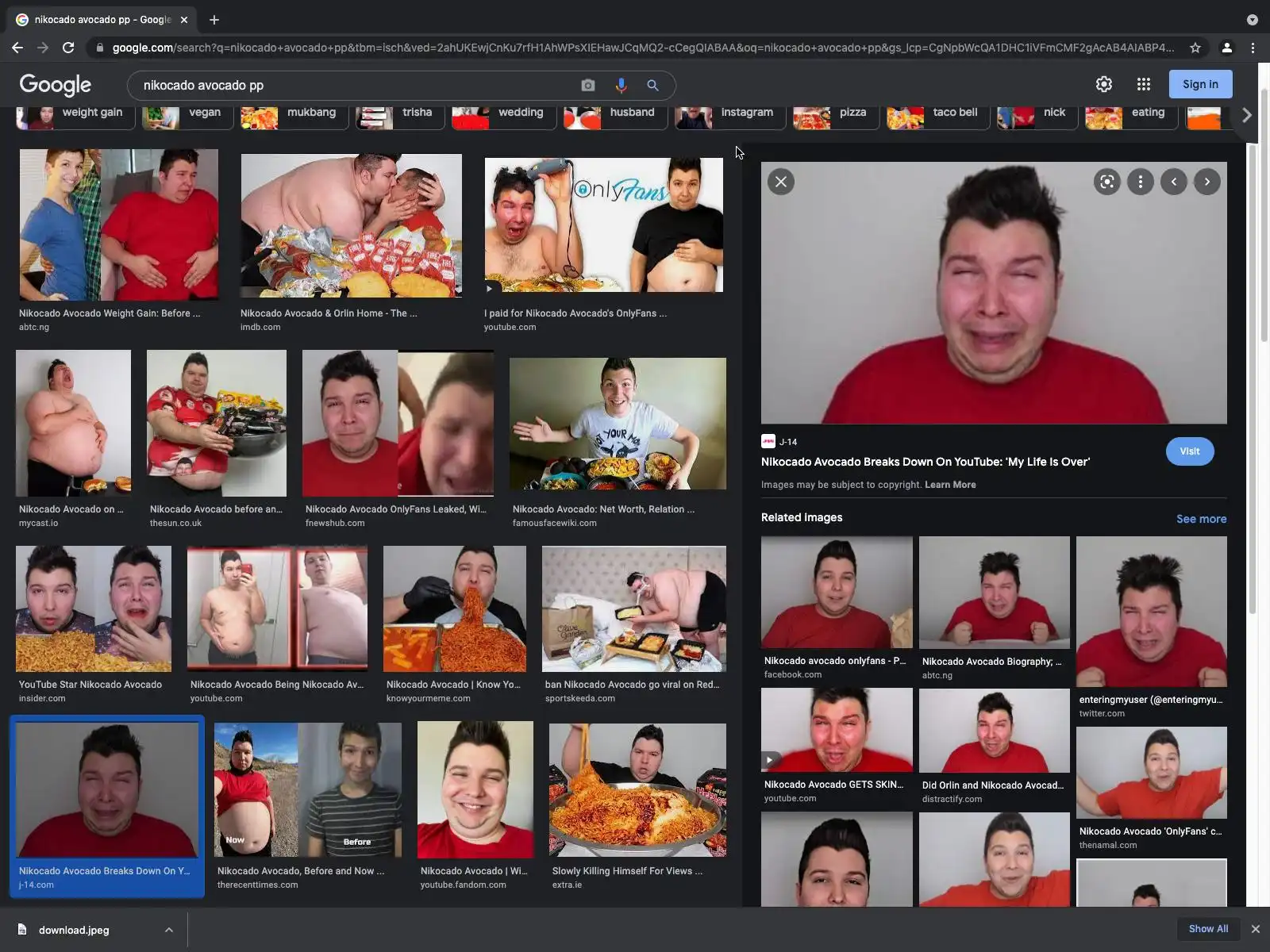Open the OnlyFans youtube.com video thumbnail
This screenshot has width=1270, height=952.
tap(603, 225)
